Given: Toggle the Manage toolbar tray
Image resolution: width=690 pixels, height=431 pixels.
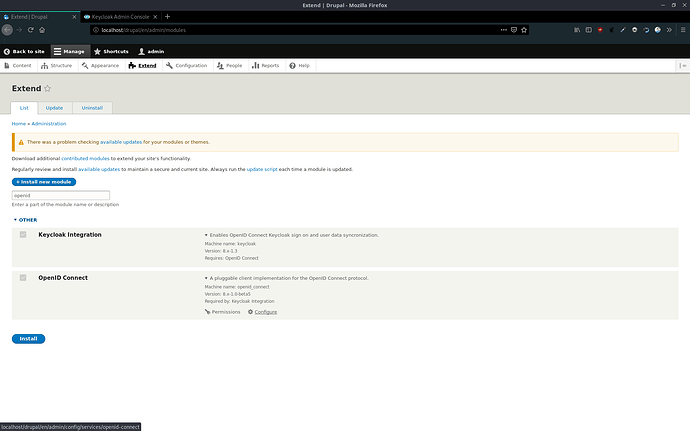Looking at the screenshot, I should tap(70, 52).
